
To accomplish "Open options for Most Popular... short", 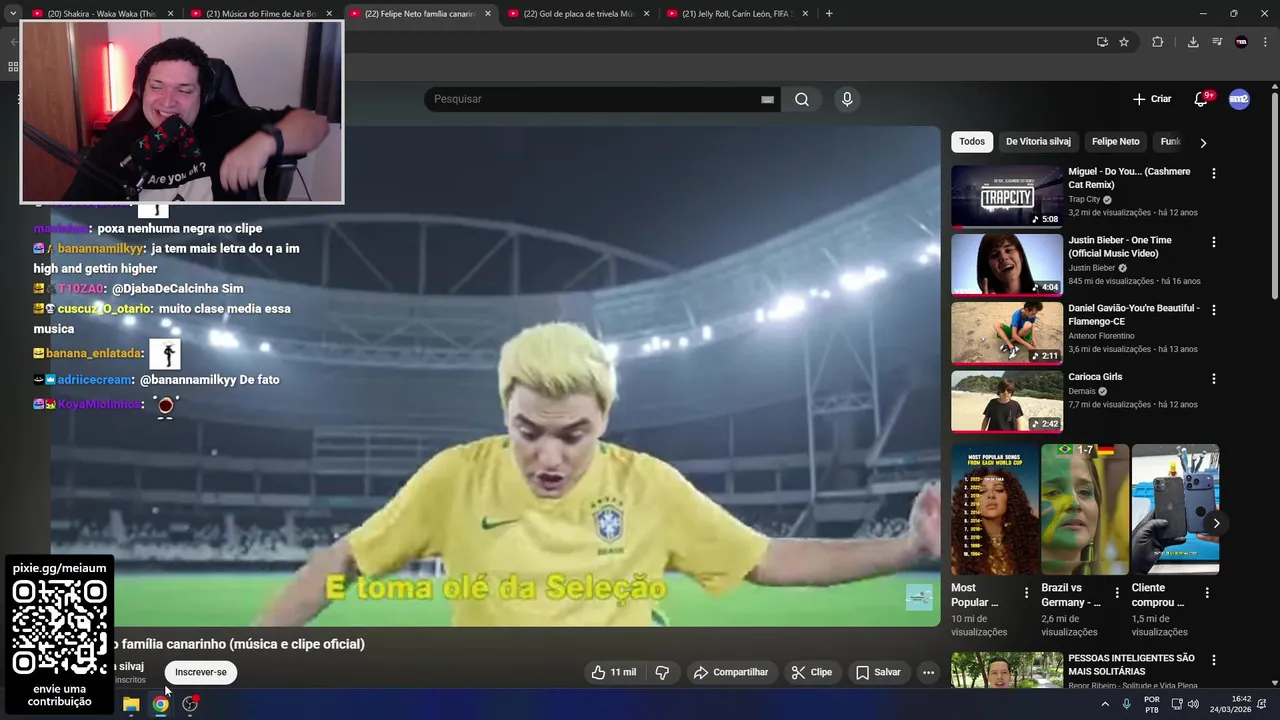I will 1026,593.
